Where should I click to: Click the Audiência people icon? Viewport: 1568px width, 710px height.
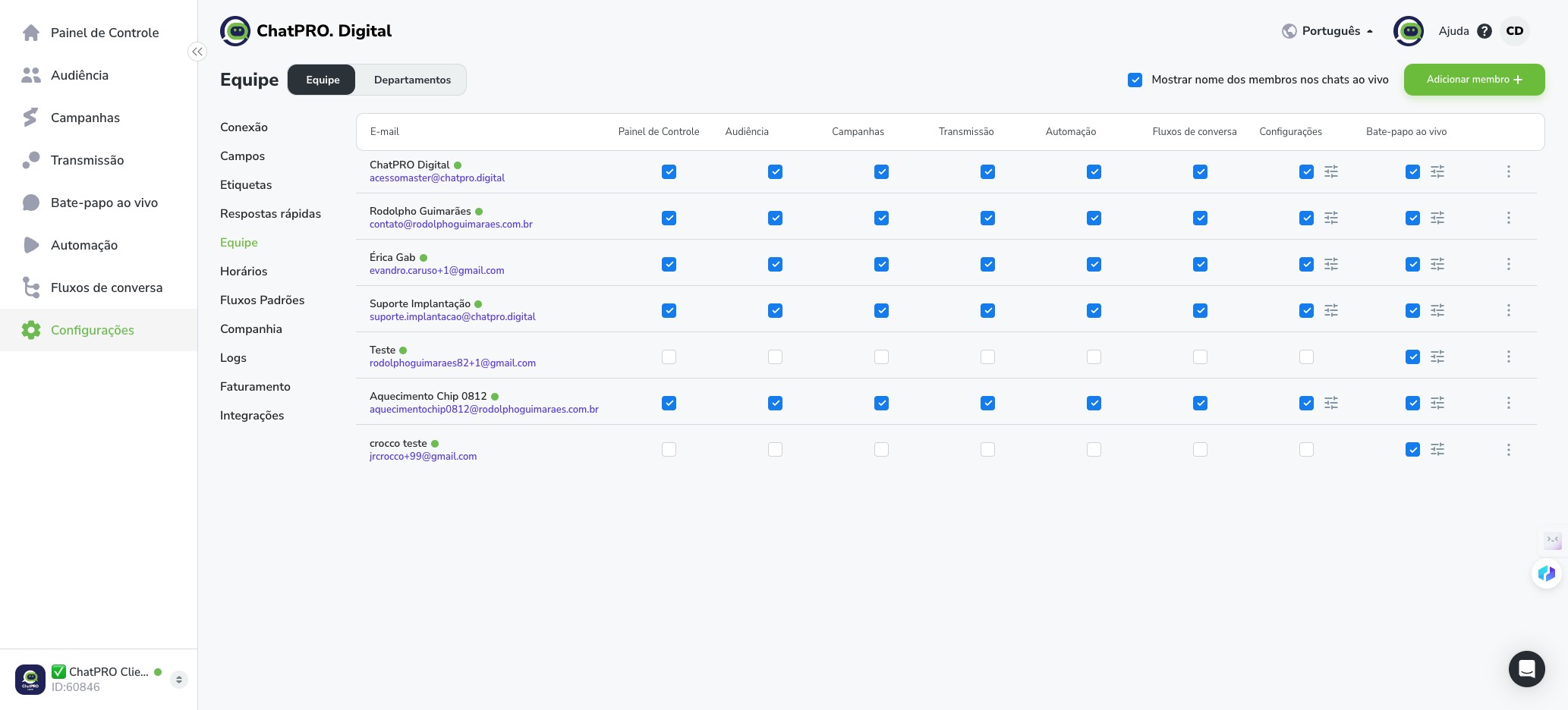(x=31, y=75)
